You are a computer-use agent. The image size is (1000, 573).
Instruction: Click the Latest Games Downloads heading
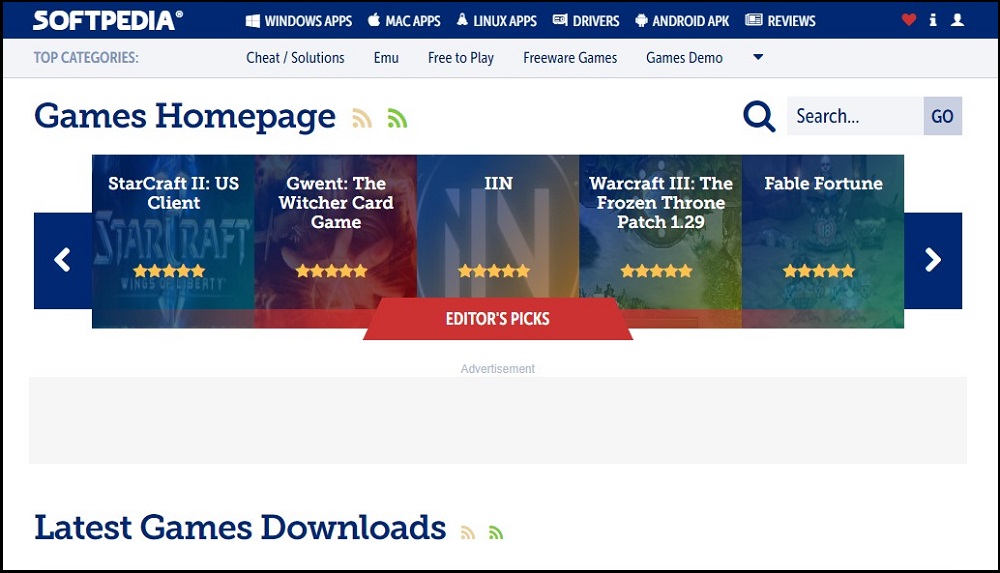(x=240, y=528)
